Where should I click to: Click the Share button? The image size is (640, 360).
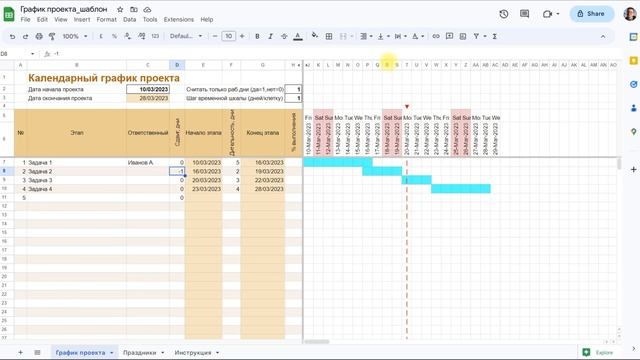[592, 13]
